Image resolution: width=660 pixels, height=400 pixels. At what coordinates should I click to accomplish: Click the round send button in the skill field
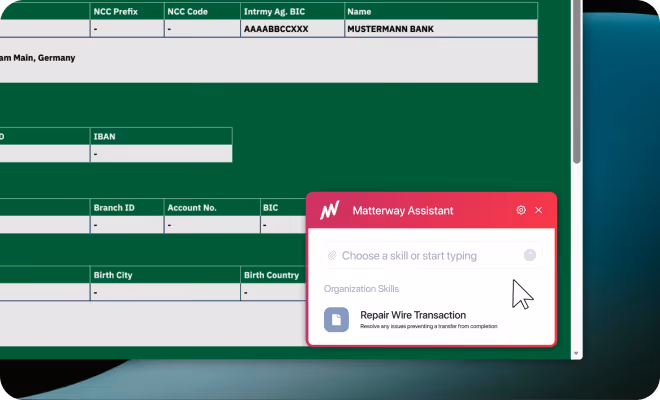tap(530, 255)
